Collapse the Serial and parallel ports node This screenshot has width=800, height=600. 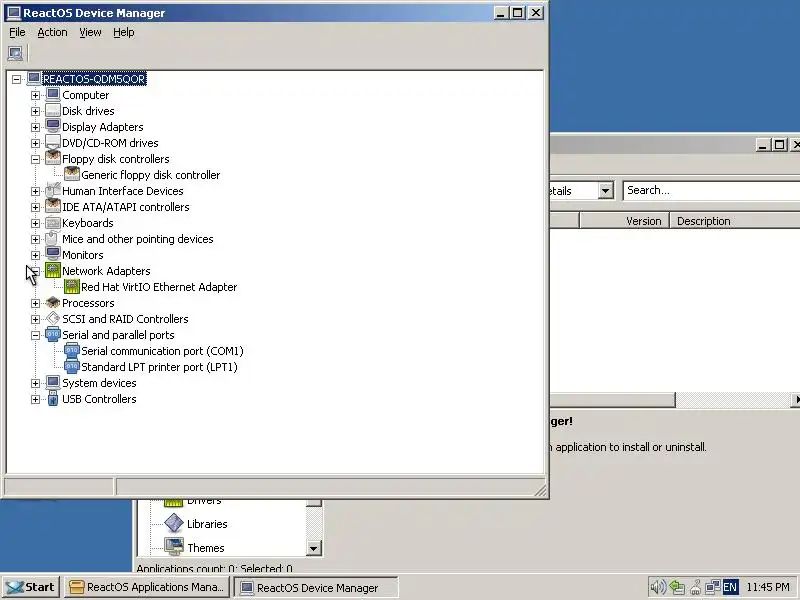click(x=35, y=335)
